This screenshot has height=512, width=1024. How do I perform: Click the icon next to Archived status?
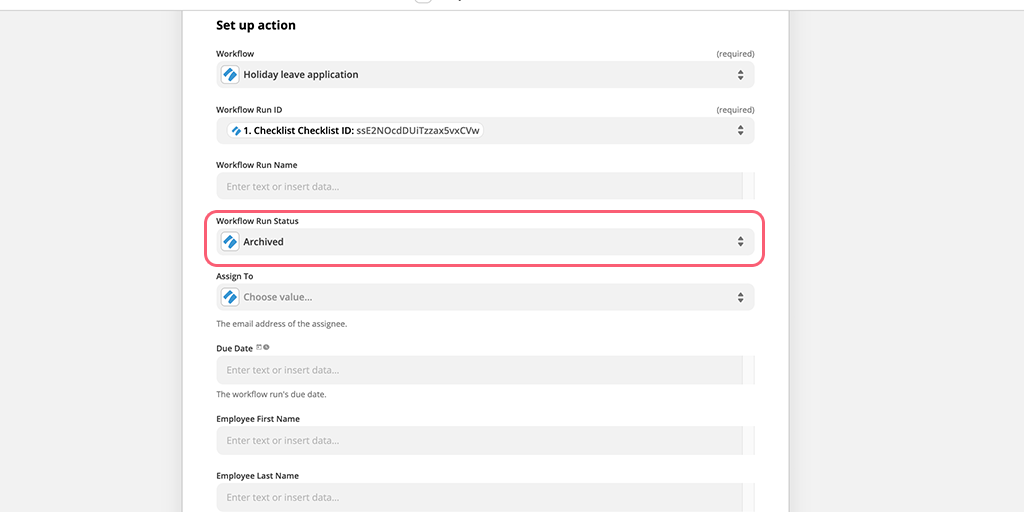(230, 242)
